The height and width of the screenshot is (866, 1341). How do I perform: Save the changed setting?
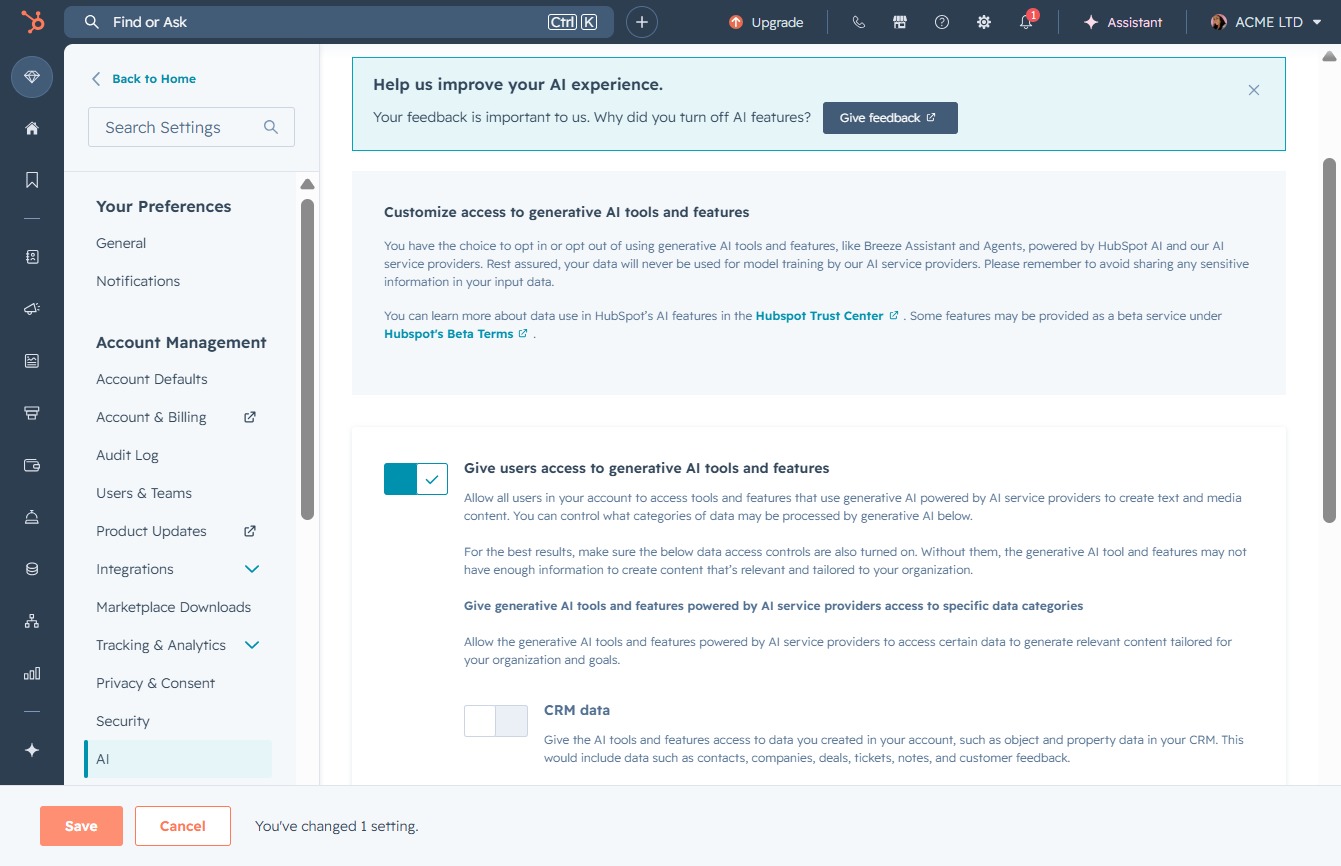pyautogui.click(x=81, y=826)
